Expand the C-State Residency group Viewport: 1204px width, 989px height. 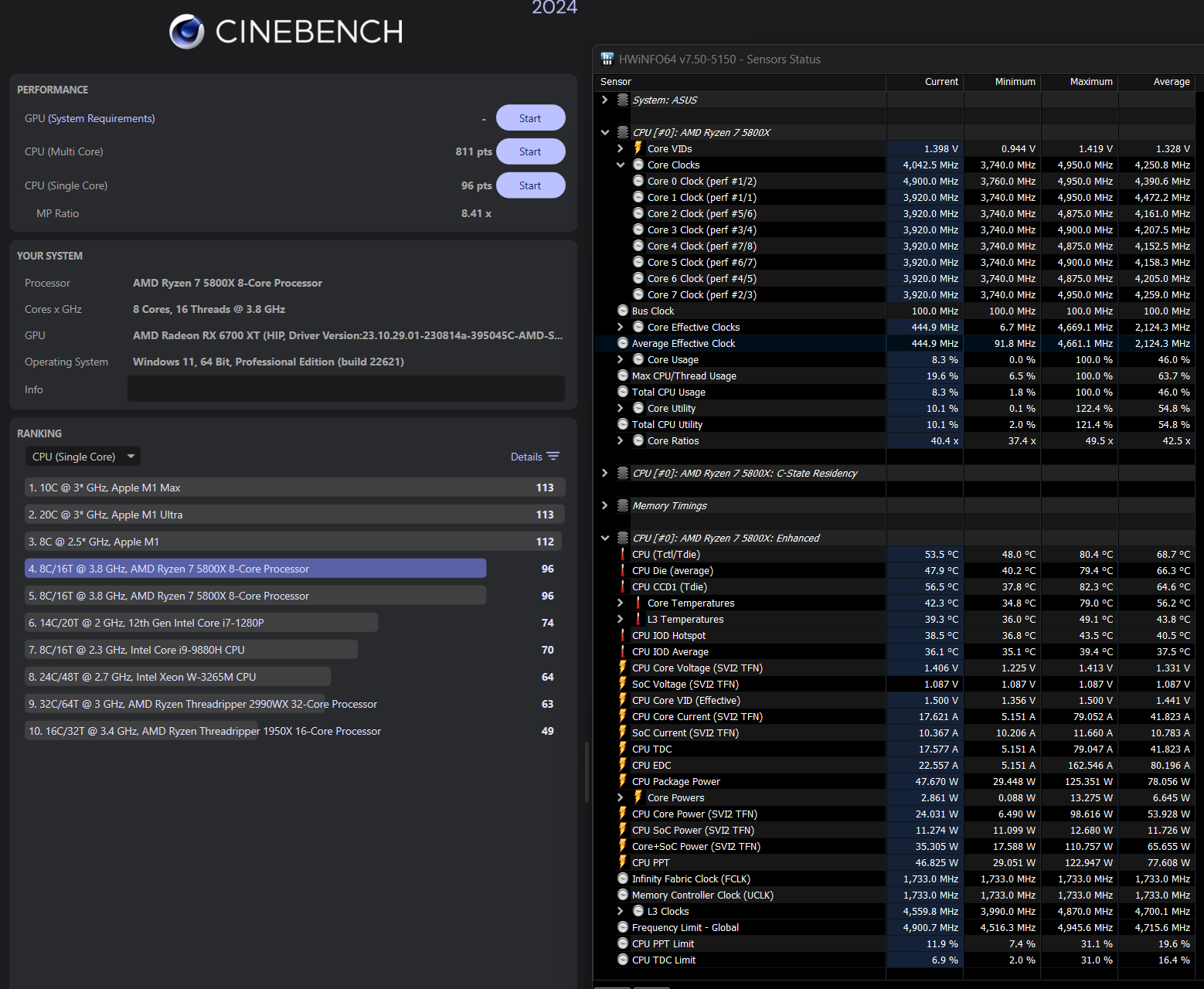pyautogui.click(x=605, y=473)
